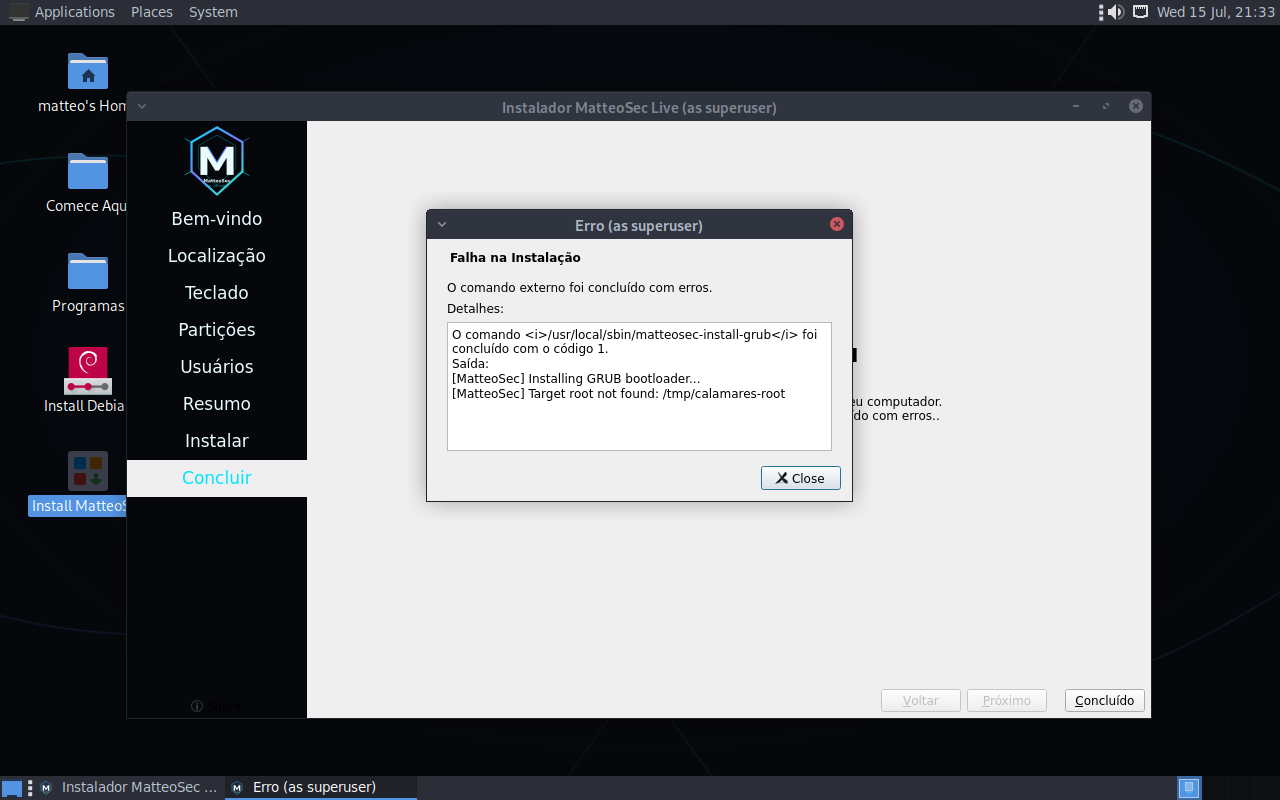
Task: Click the show desktop icon in bottom panel
Action: click(12, 788)
